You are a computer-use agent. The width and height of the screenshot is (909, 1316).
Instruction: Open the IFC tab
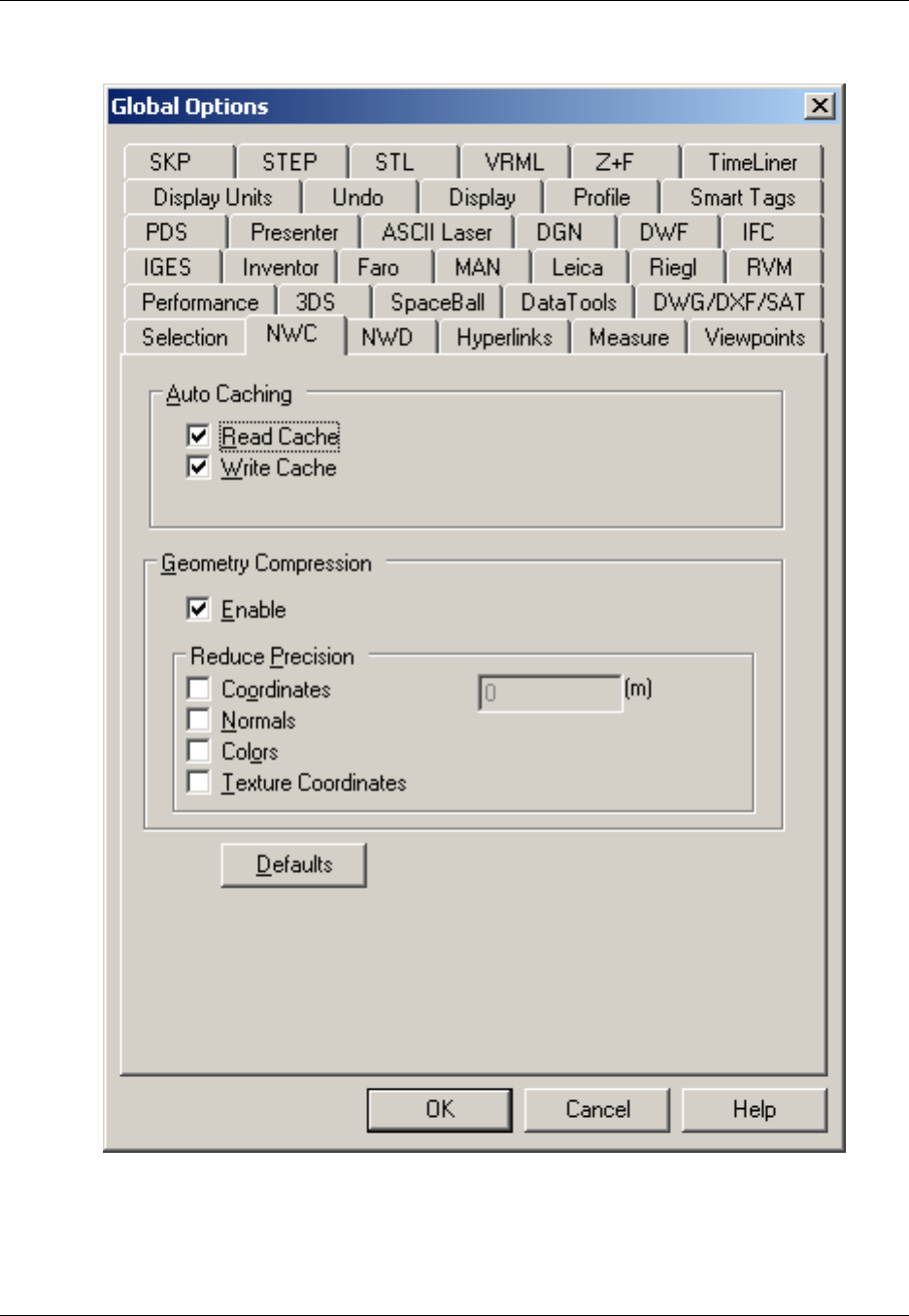coord(771,232)
